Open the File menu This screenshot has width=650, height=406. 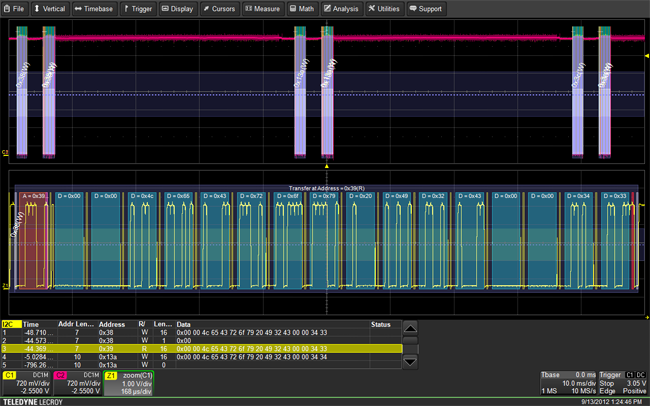point(15,8)
